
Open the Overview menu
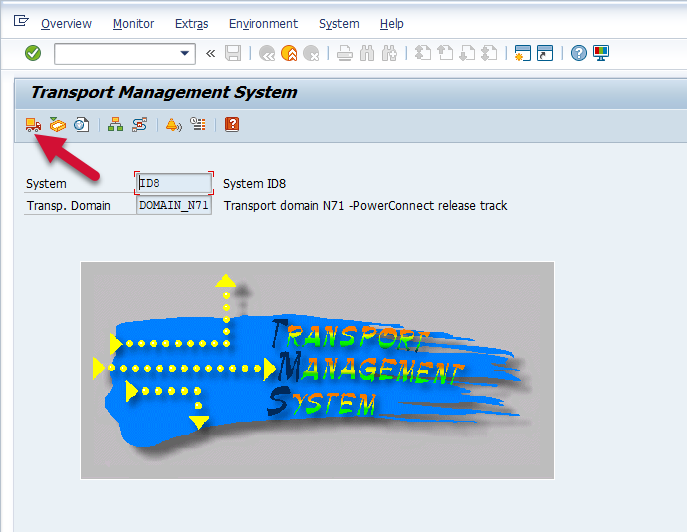click(x=66, y=23)
